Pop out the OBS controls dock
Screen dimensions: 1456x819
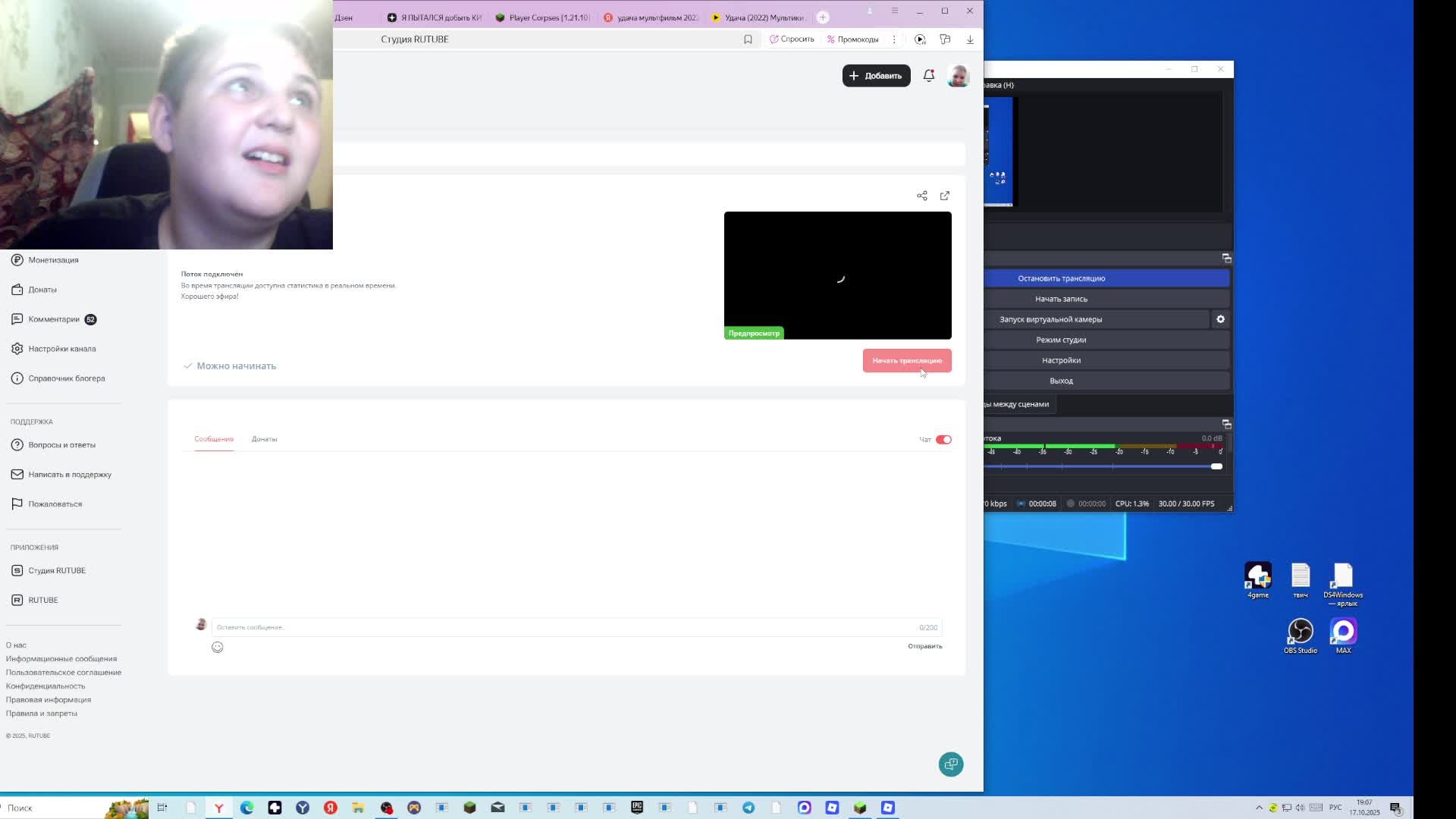click(1225, 259)
